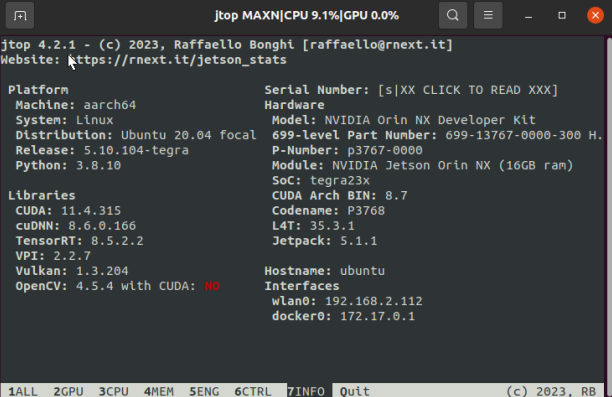
Task: Open the 3CPU tab
Action: [114, 391]
